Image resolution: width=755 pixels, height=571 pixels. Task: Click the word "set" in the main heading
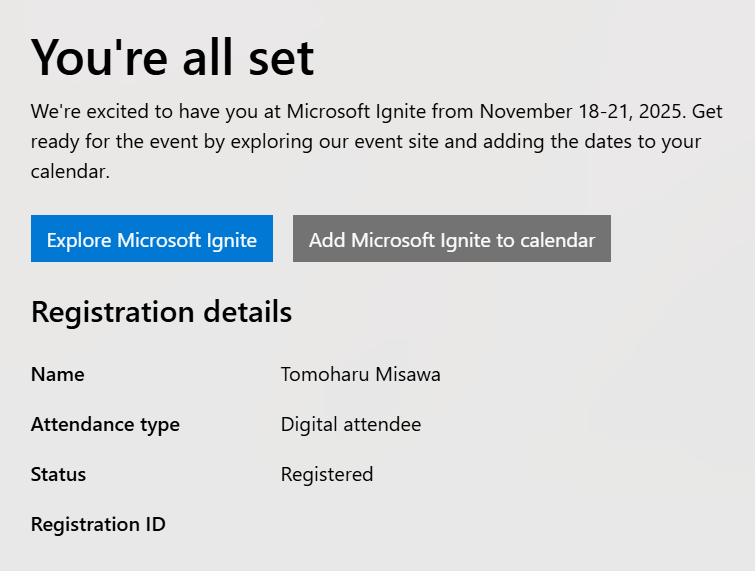pos(282,59)
